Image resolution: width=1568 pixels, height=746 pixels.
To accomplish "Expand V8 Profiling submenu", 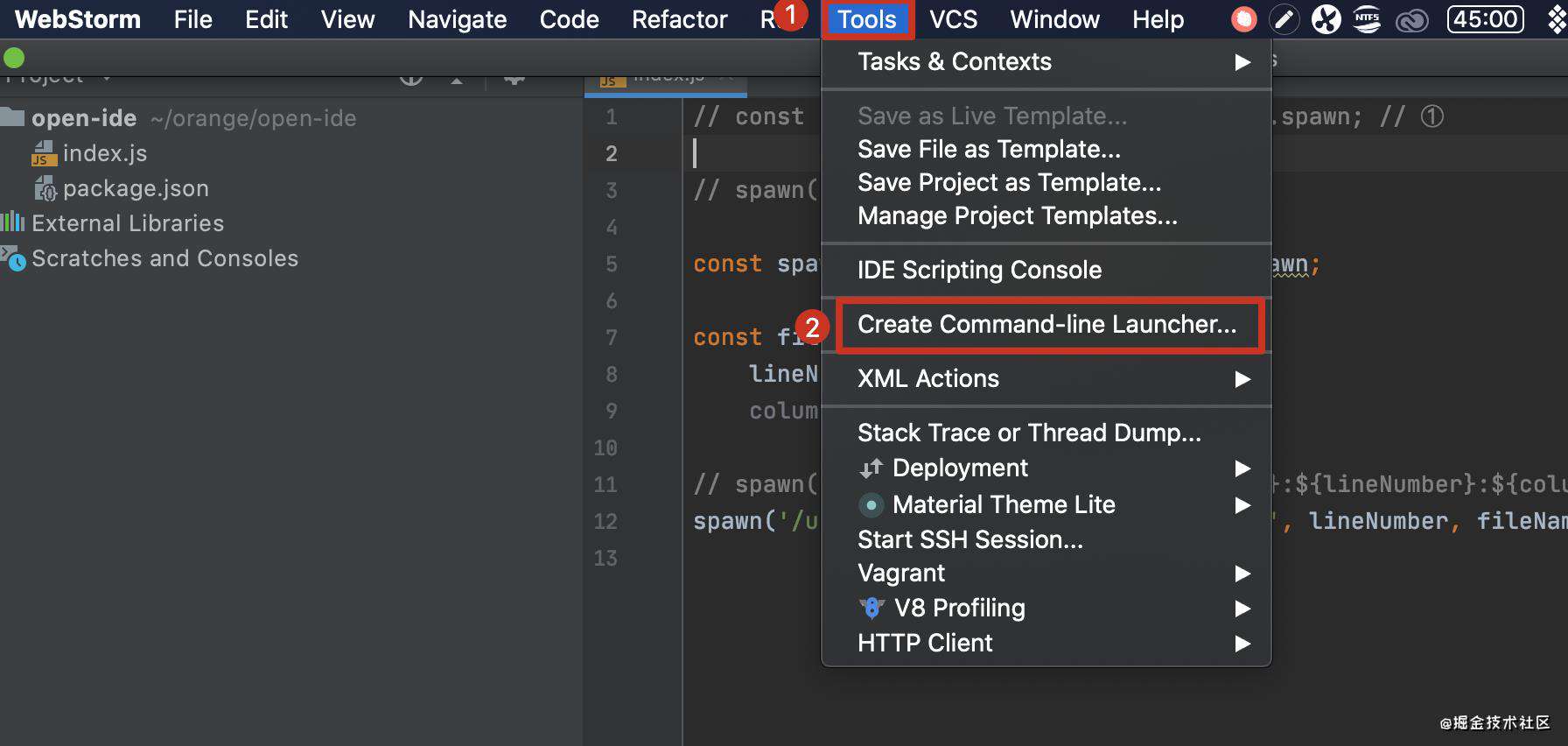I will pyautogui.click(x=1046, y=609).
